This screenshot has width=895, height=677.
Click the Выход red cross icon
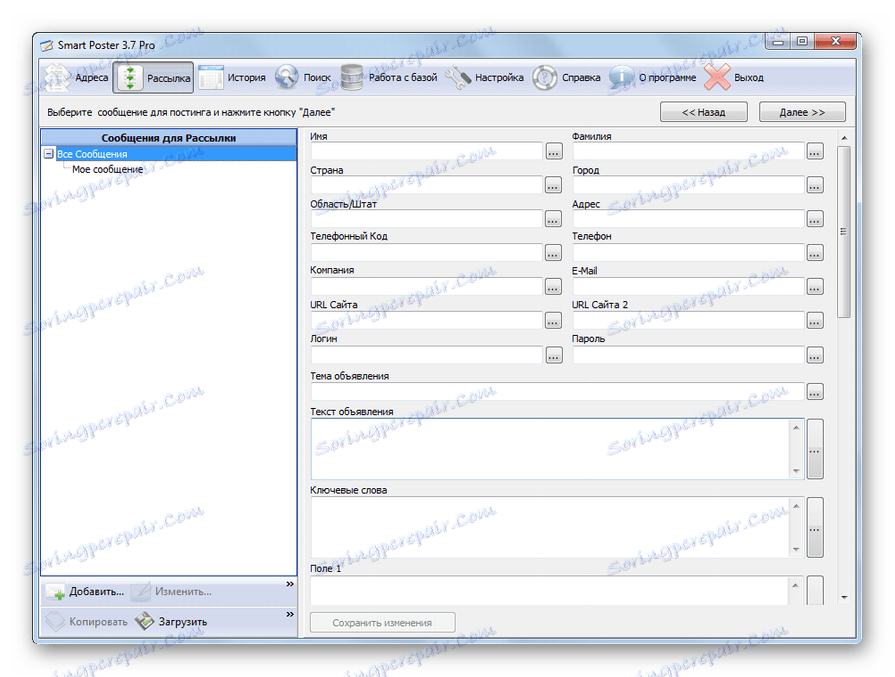717,77
